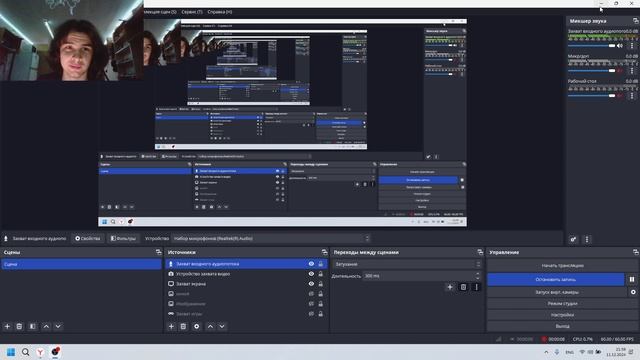Viewport: 640px width, 360px height.
Task: Open advanced audio properties gear in mixer
Action: [573, 239]
